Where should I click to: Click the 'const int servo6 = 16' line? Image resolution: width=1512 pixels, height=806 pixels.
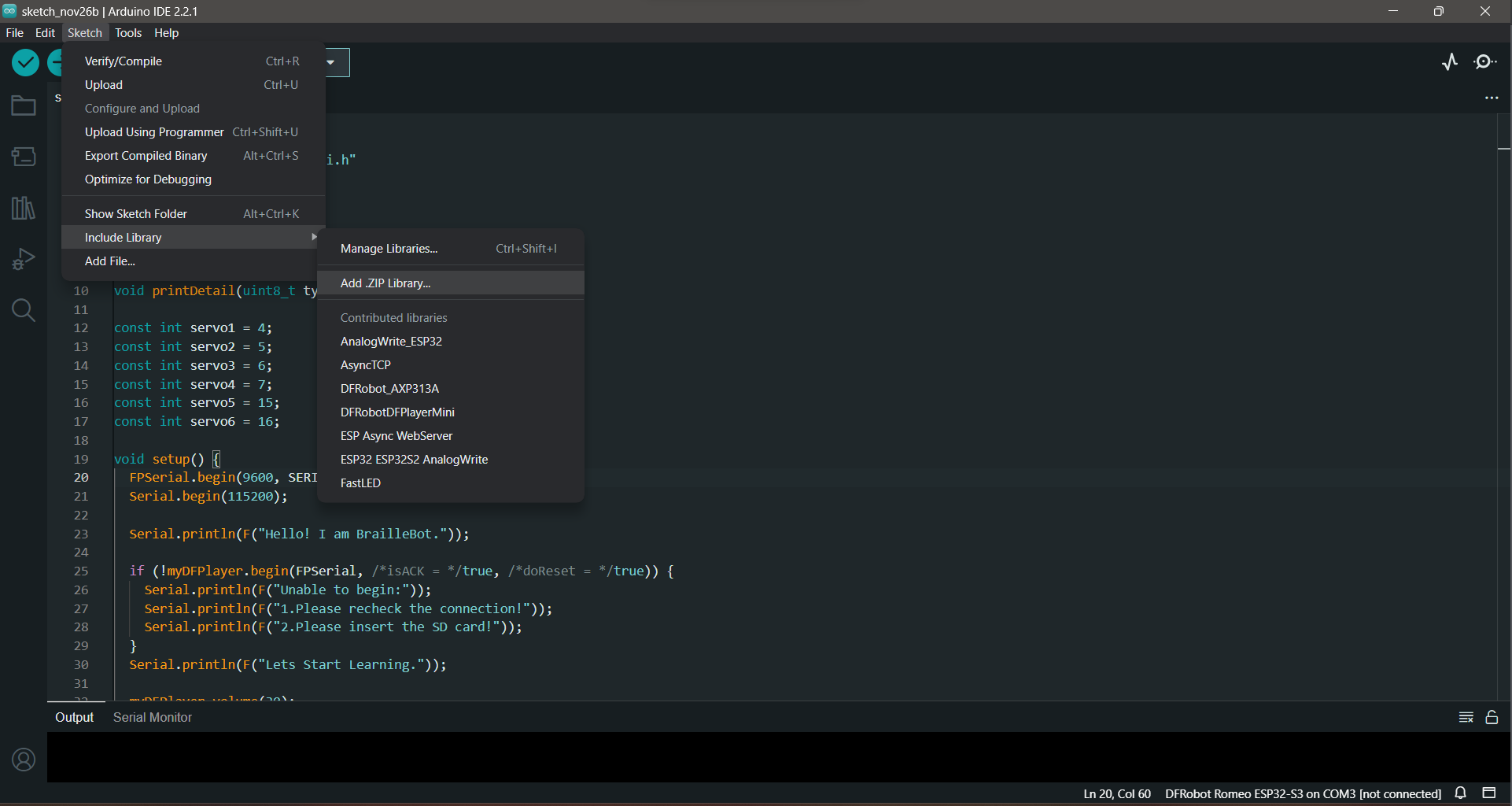(197, 422)
